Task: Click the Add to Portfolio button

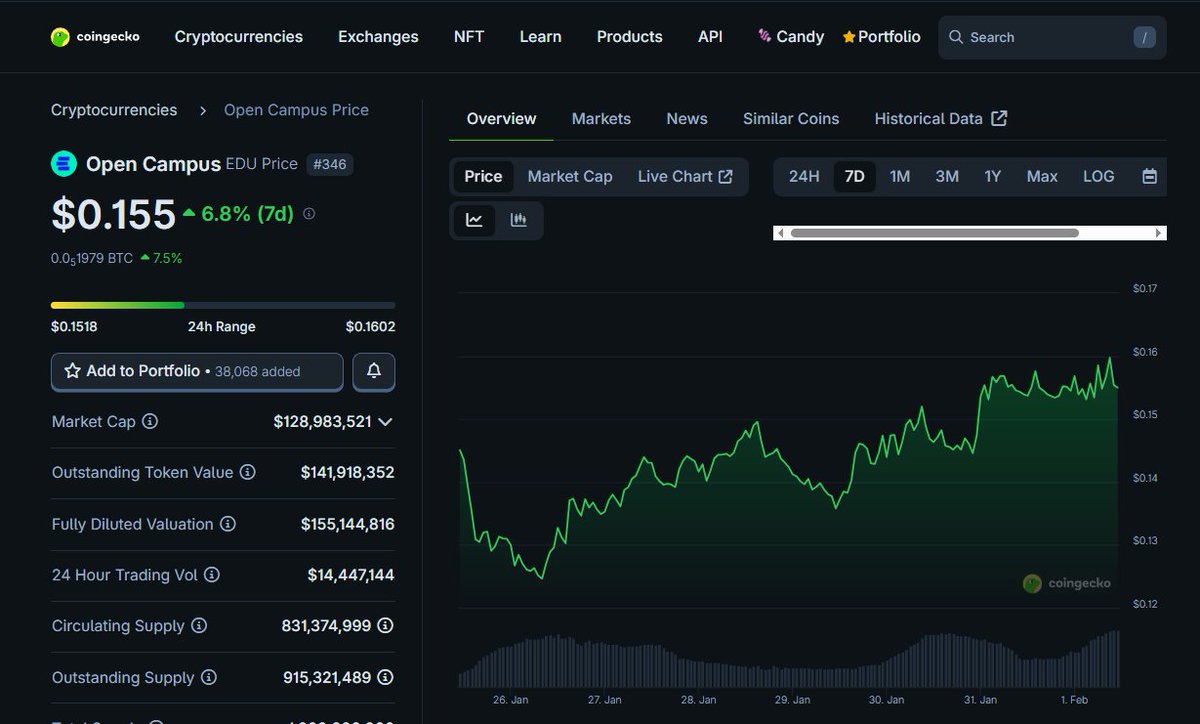Action: point(197,371)
